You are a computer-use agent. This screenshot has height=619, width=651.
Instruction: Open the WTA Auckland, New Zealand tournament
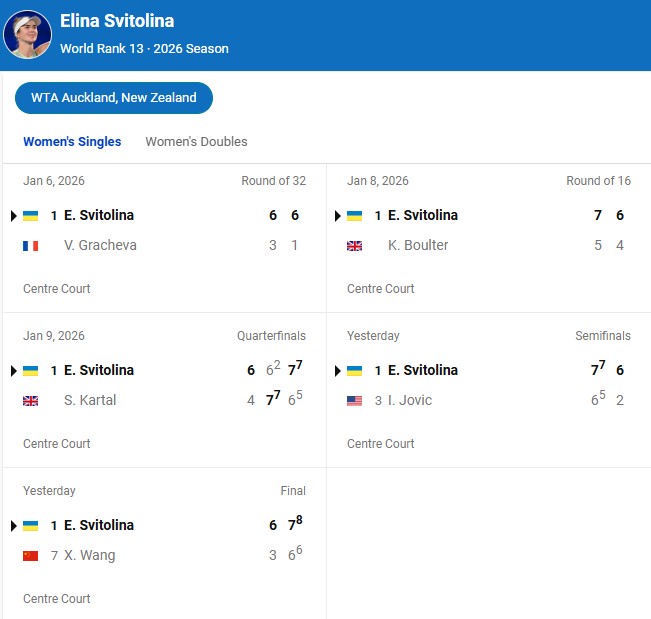point(114,98)
